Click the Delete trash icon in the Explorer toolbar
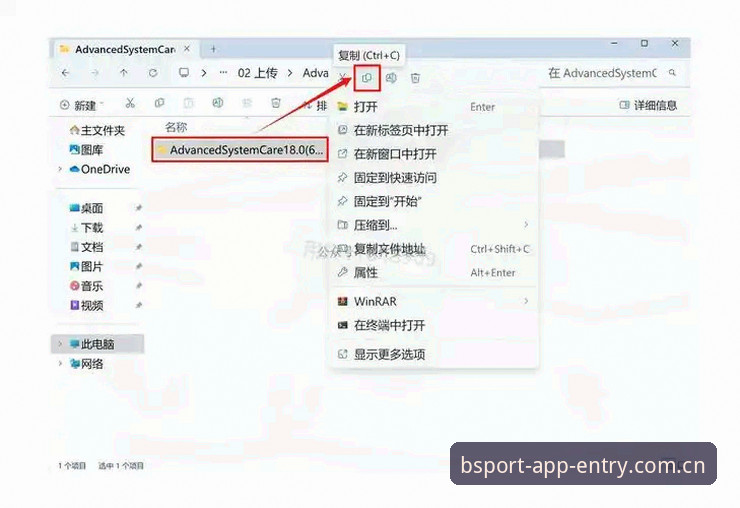 [x=276, y=103]
